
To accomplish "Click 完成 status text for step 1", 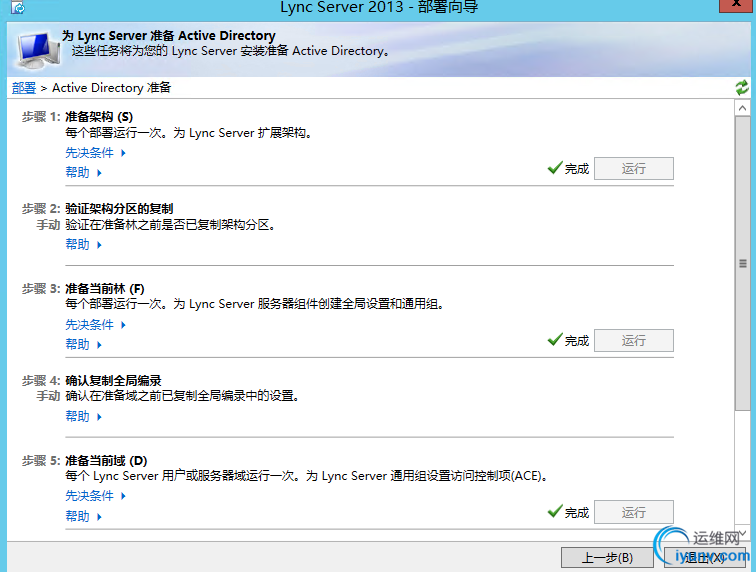I will [x=577, y=169].
